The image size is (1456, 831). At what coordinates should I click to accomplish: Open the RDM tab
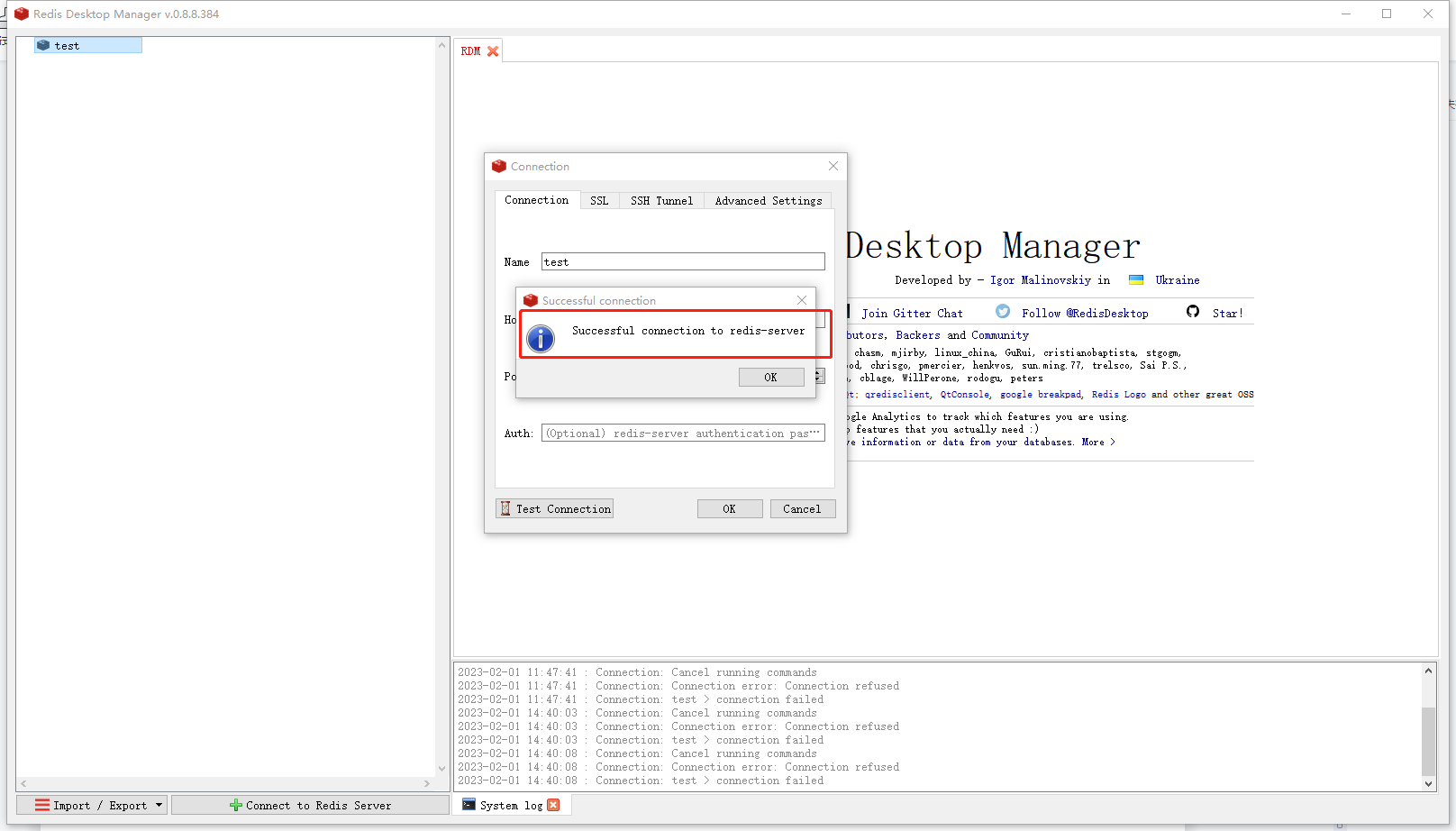[471, 51]
